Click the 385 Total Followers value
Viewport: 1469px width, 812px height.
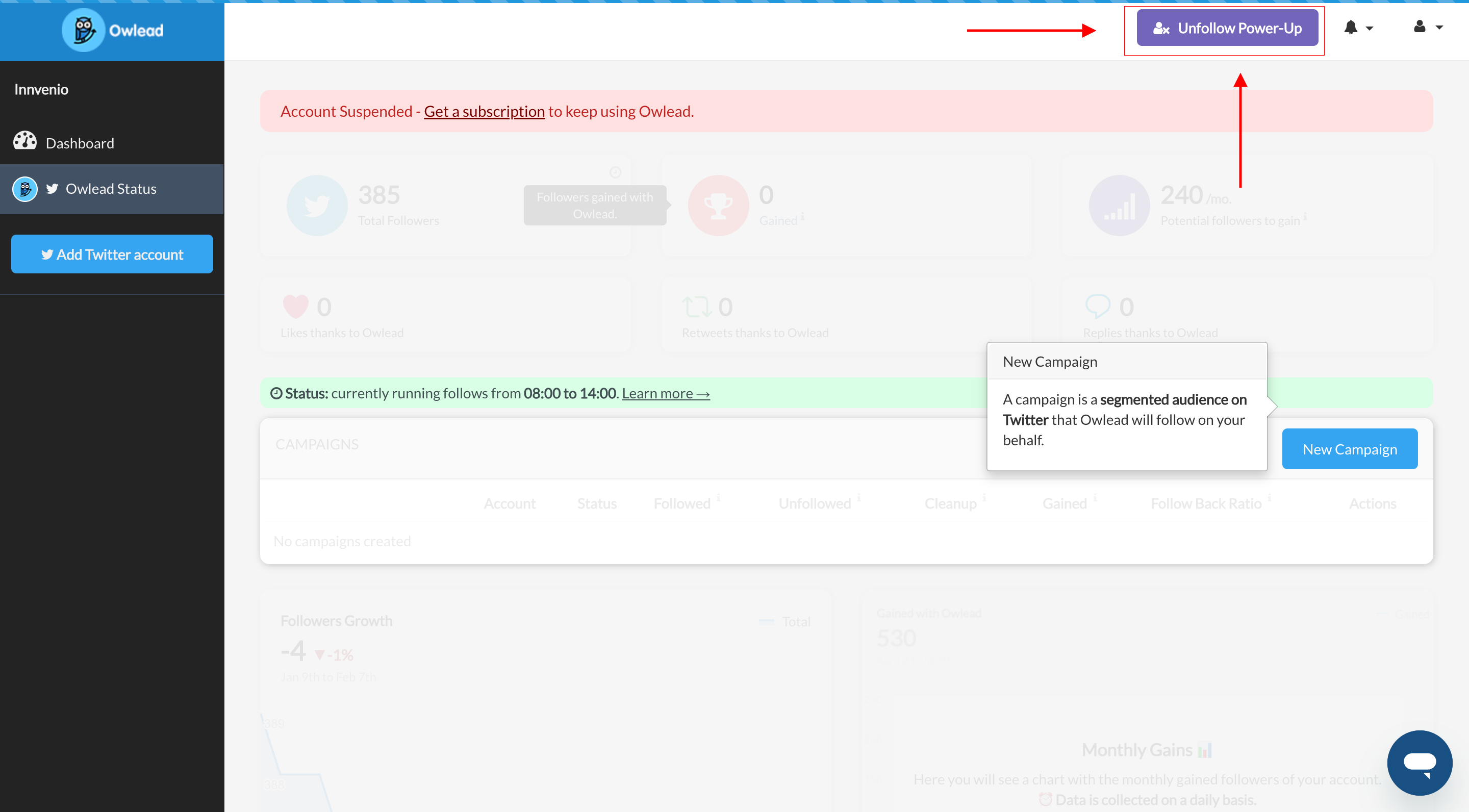point(378,195)
